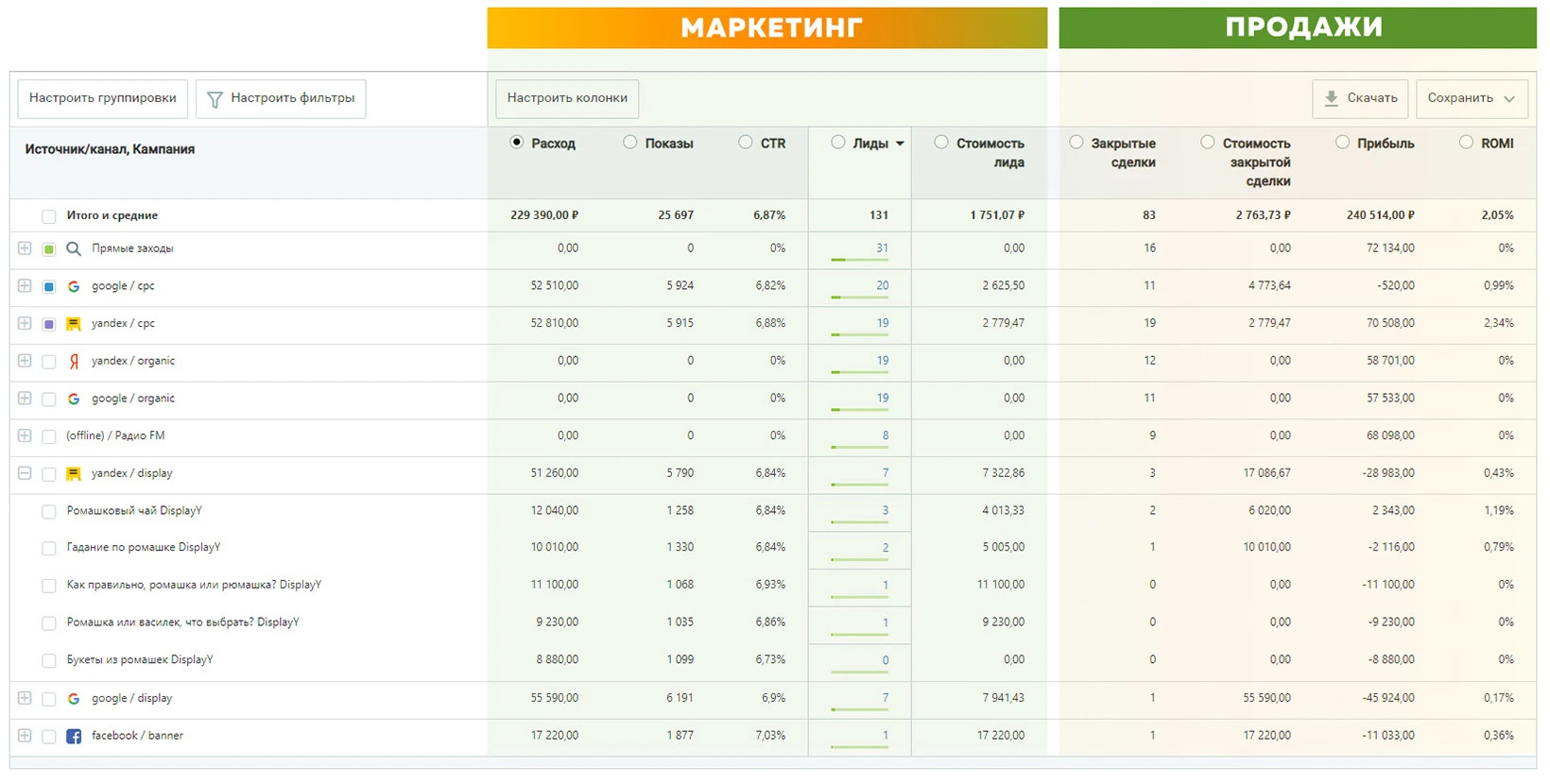The width and height of the screenshot is (1550, 784).
Task: Select the ROMI radio button
Action: tap(1466, 143)
